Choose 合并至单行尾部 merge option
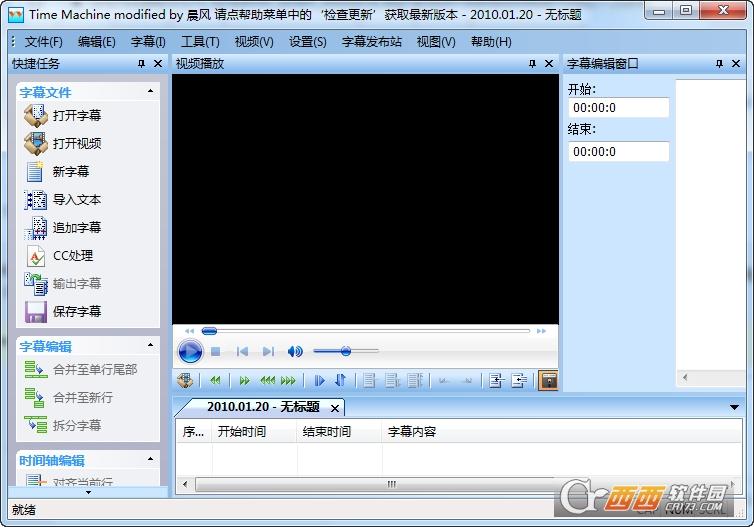This screenshot has width=754, height=527. tap(81, 369)
